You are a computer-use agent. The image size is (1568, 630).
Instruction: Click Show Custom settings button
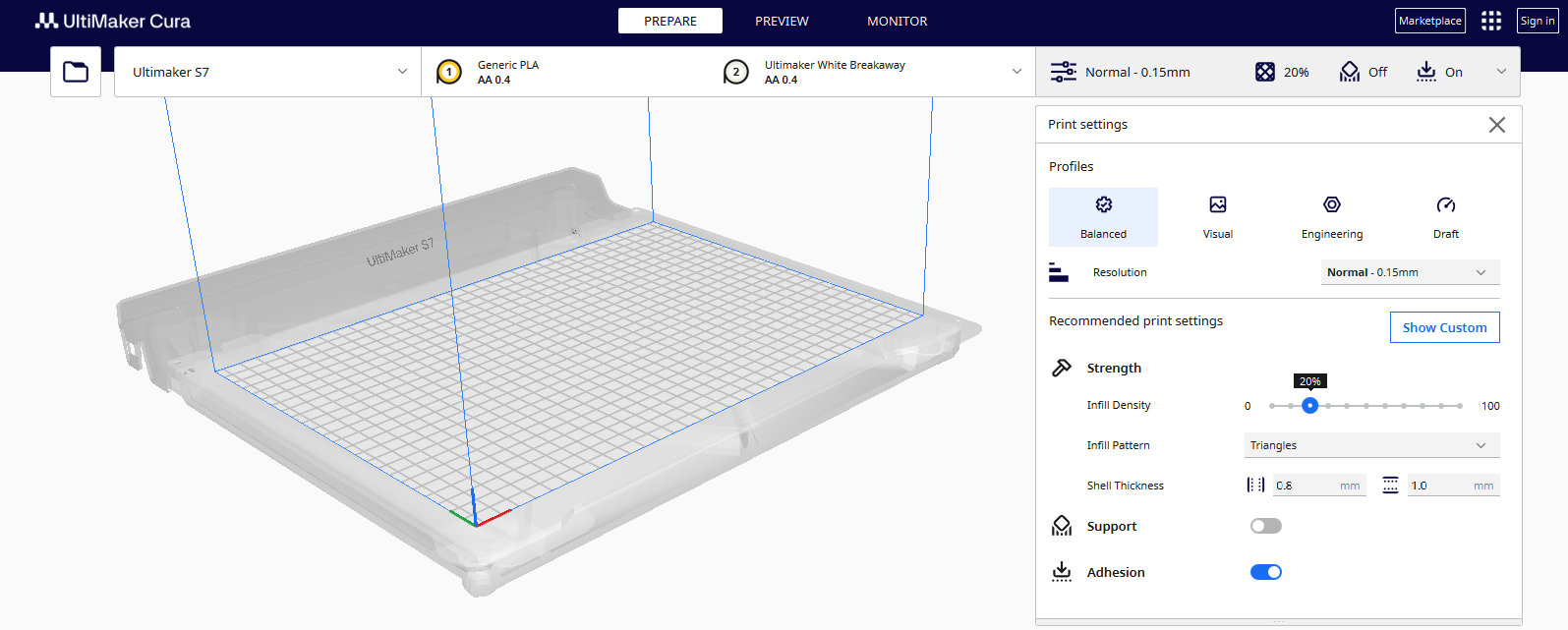(x=1445, y=327)
